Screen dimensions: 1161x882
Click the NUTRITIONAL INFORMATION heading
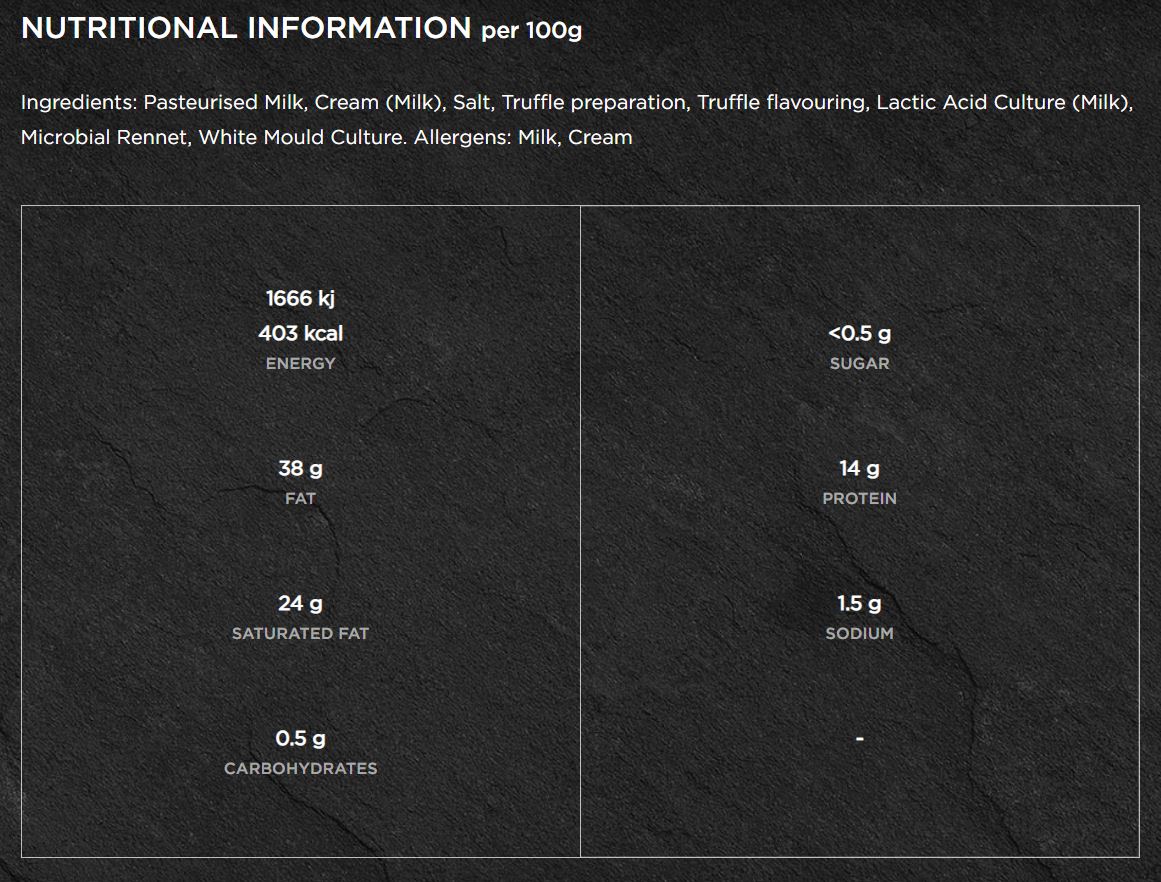tap(245, 29)
